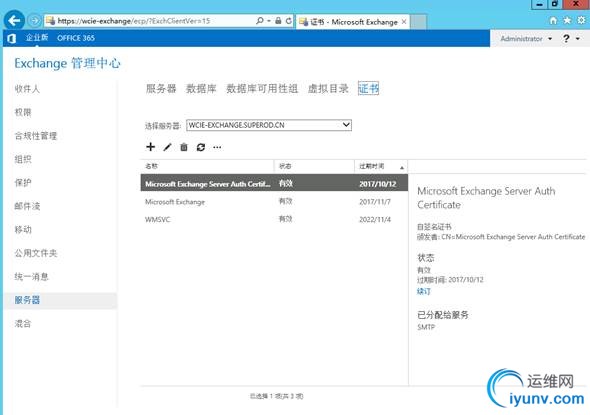Click the 续订 renew link
This screenshot has height=415, width=590.
point(424,291)
